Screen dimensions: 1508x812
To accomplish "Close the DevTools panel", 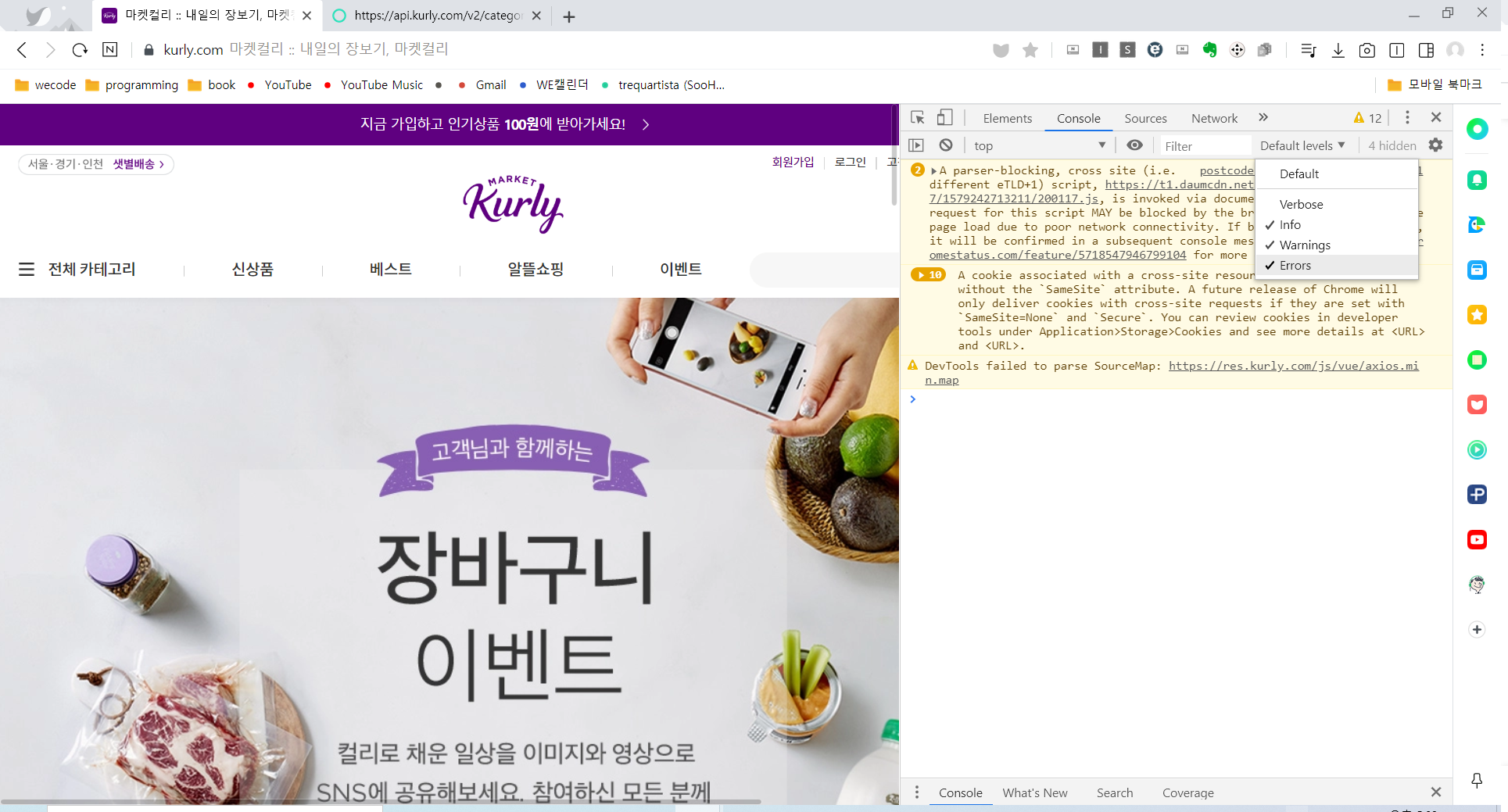I will pyautogui.click(x=1436, y=117).
